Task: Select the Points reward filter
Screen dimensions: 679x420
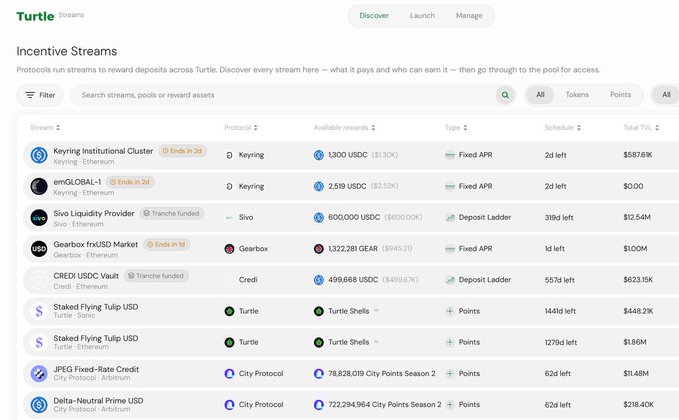Action: coord(620,94)
